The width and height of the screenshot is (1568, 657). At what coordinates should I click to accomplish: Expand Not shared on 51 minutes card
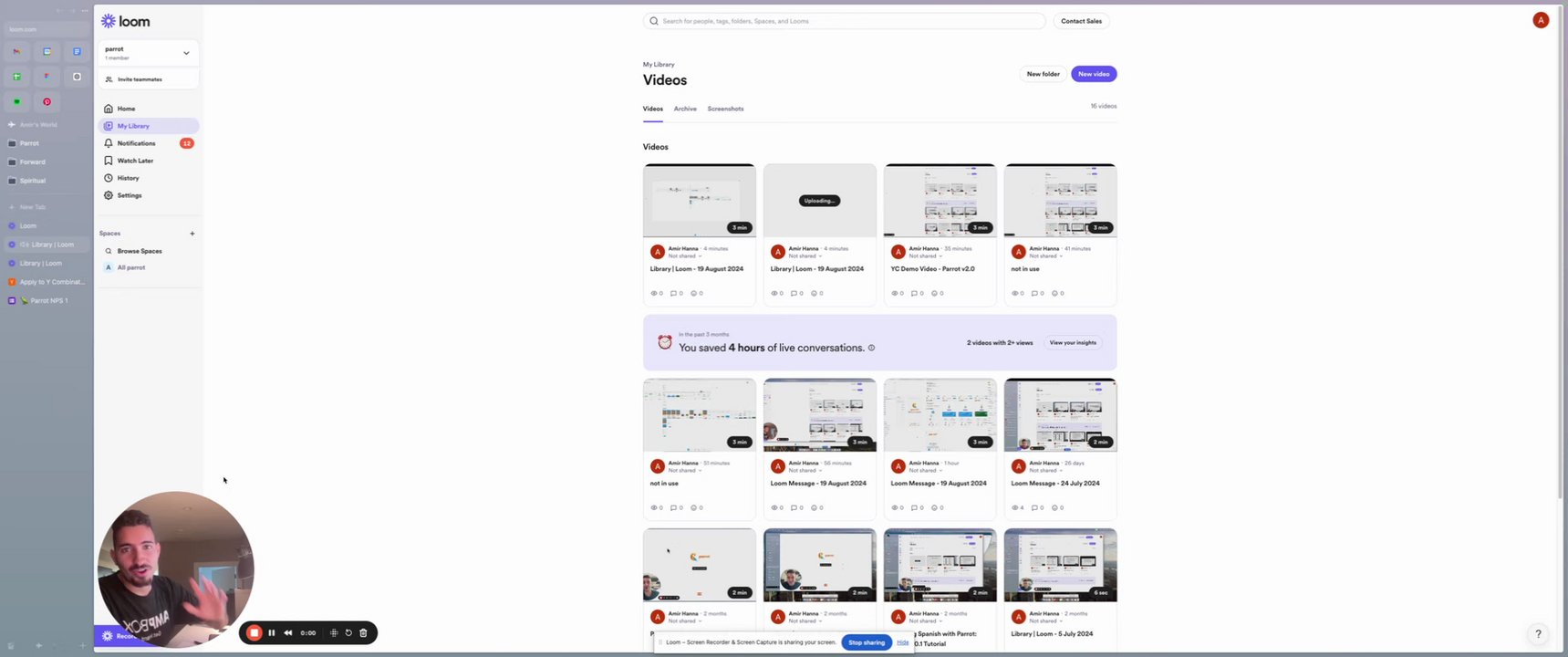click(685, 471)
